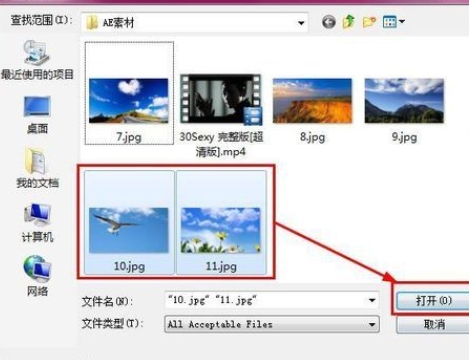Select the 30Sexy mp4 video file

(x=221, y=115)
